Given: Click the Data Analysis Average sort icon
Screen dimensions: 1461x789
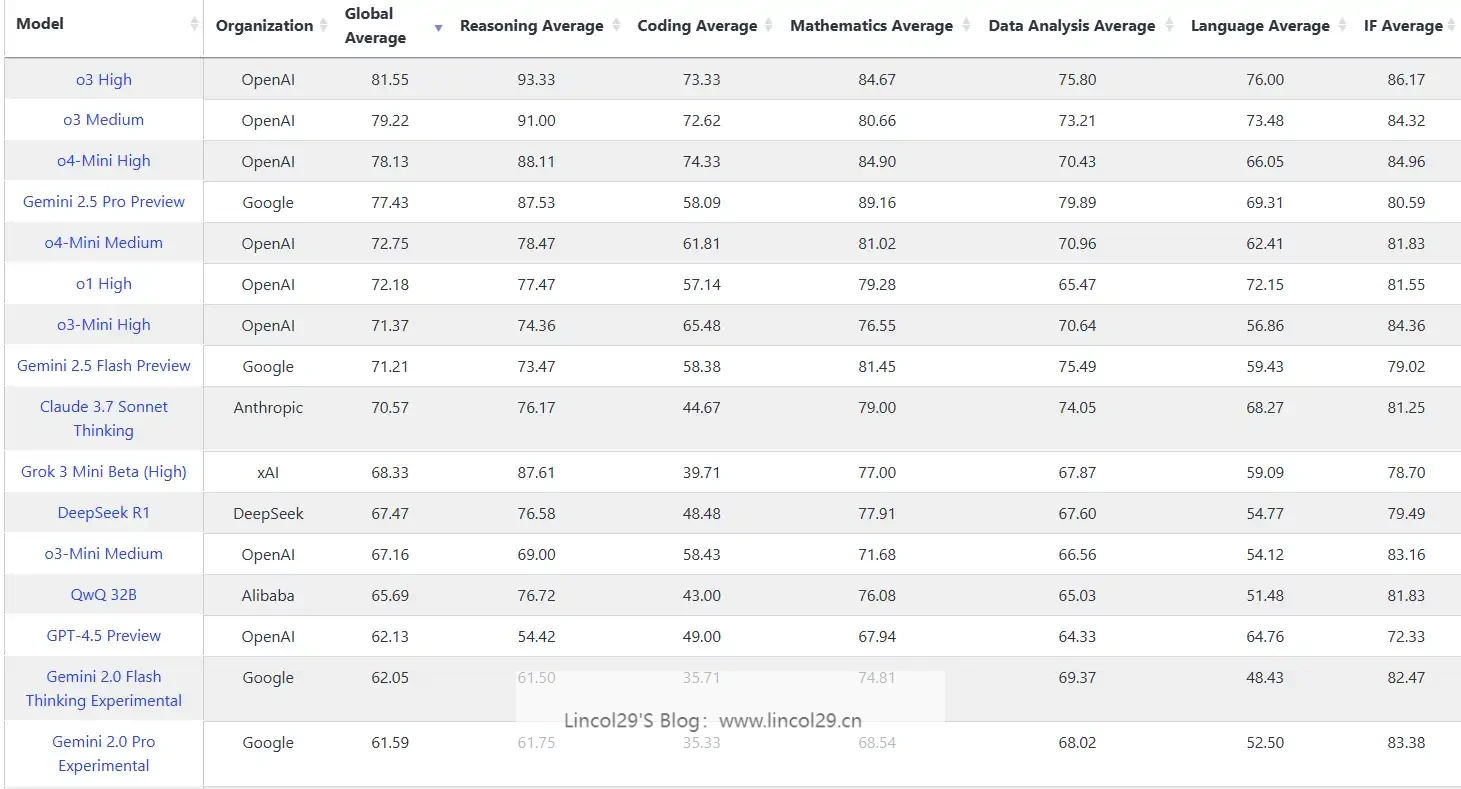Looking at the screenshot, I should coord(1168,26).
